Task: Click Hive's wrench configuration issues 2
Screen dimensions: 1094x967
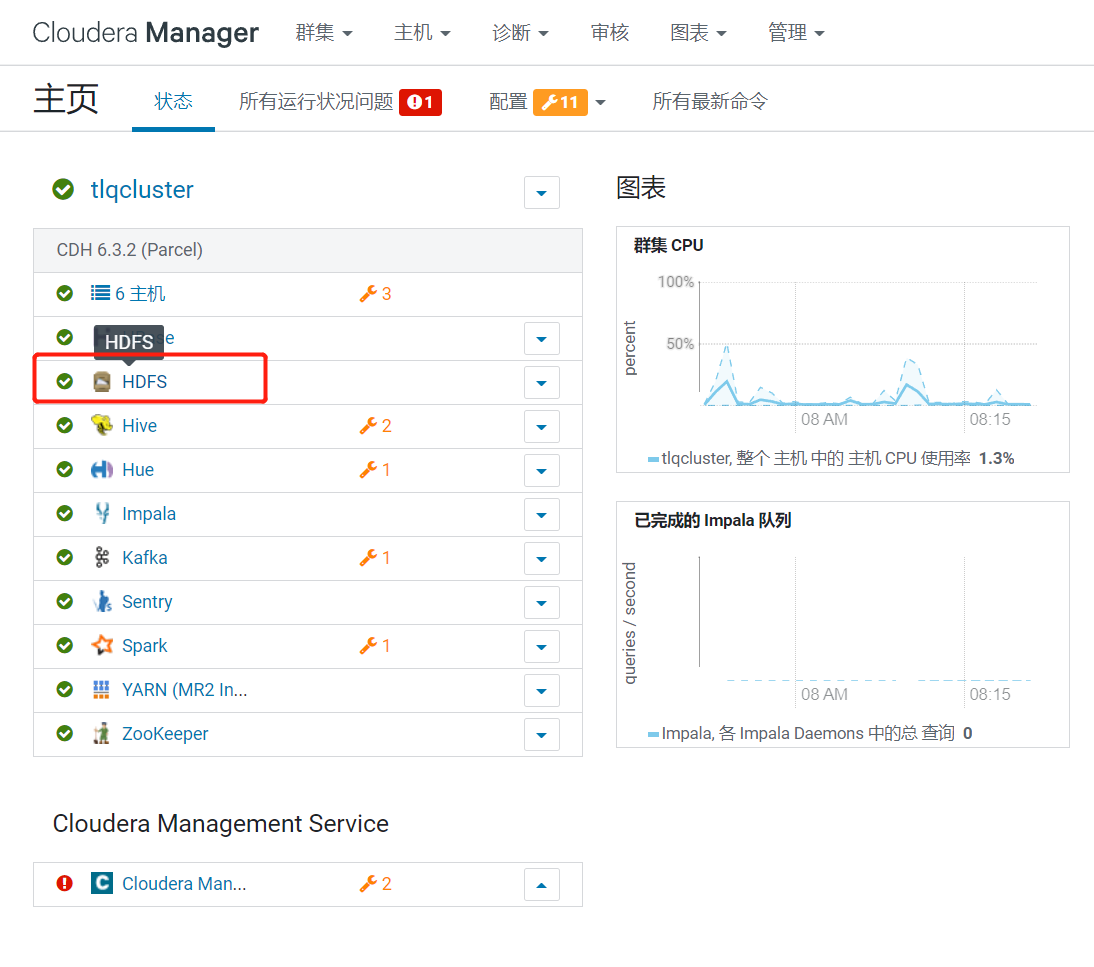Action: pyautogui.click(x=375, y=426)
